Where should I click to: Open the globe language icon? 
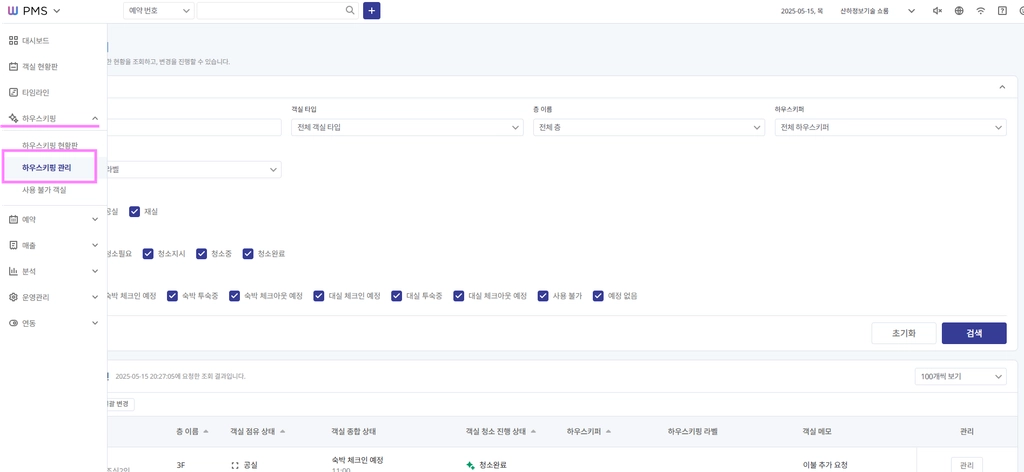tap(959, 11)
